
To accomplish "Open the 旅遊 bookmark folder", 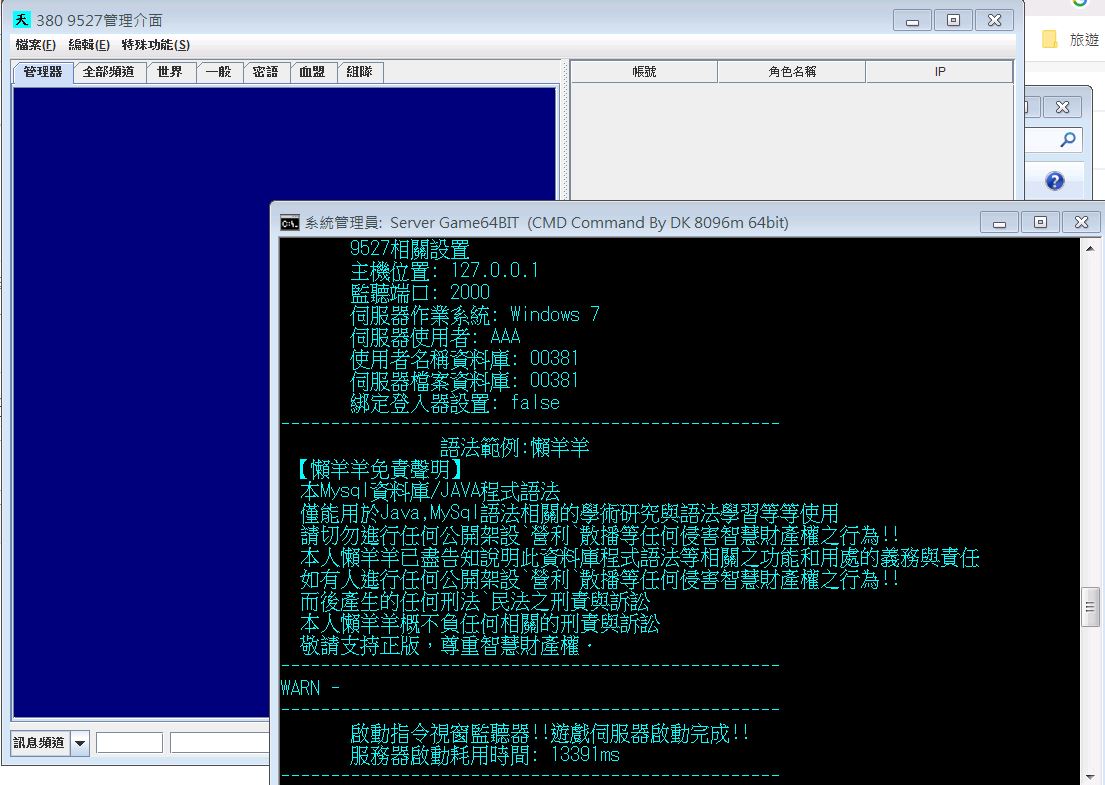I will coord(1071,39).
